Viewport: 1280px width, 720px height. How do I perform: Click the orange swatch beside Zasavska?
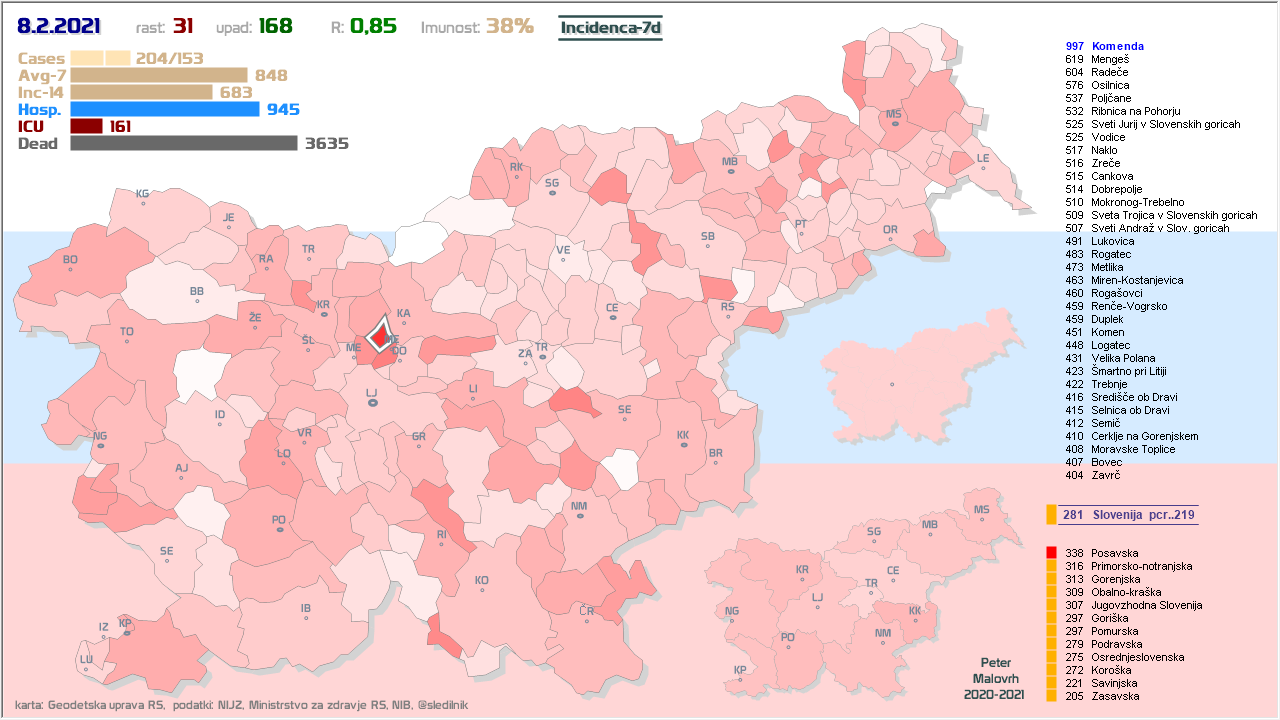1051,696
